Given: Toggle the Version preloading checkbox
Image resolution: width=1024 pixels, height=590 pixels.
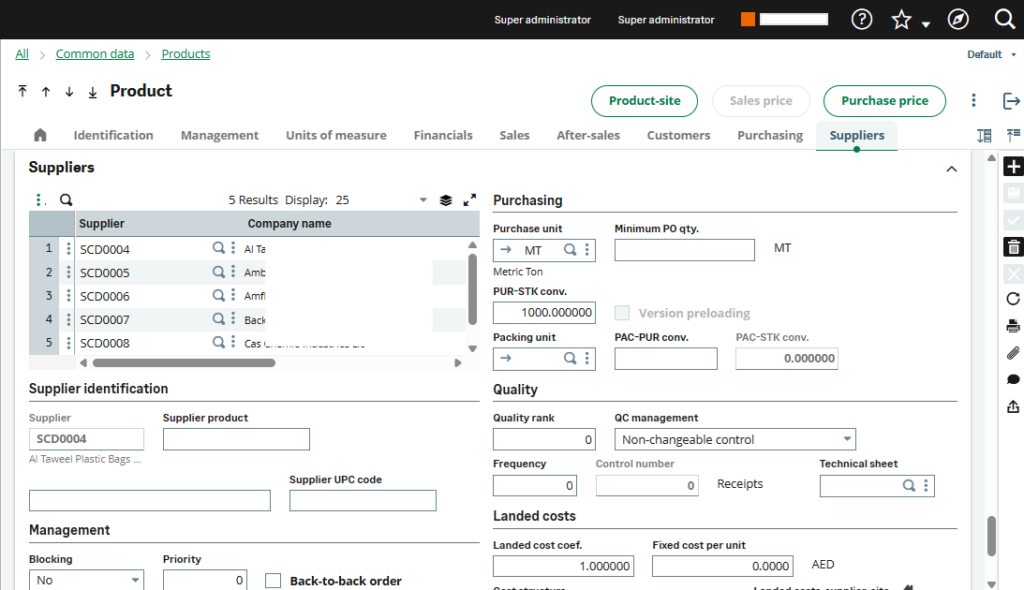Looking at the screenshot, I should [622, 313].
